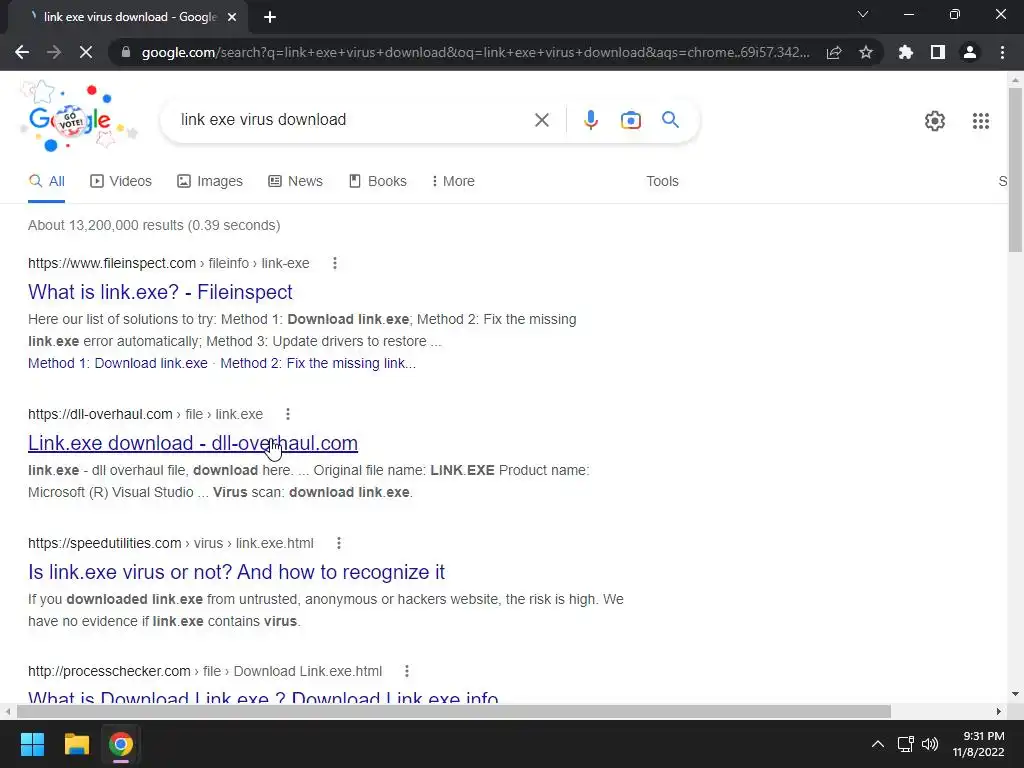Open the volume speaker tray icon
Screen dimensions: 1024x768
[930, 744]
